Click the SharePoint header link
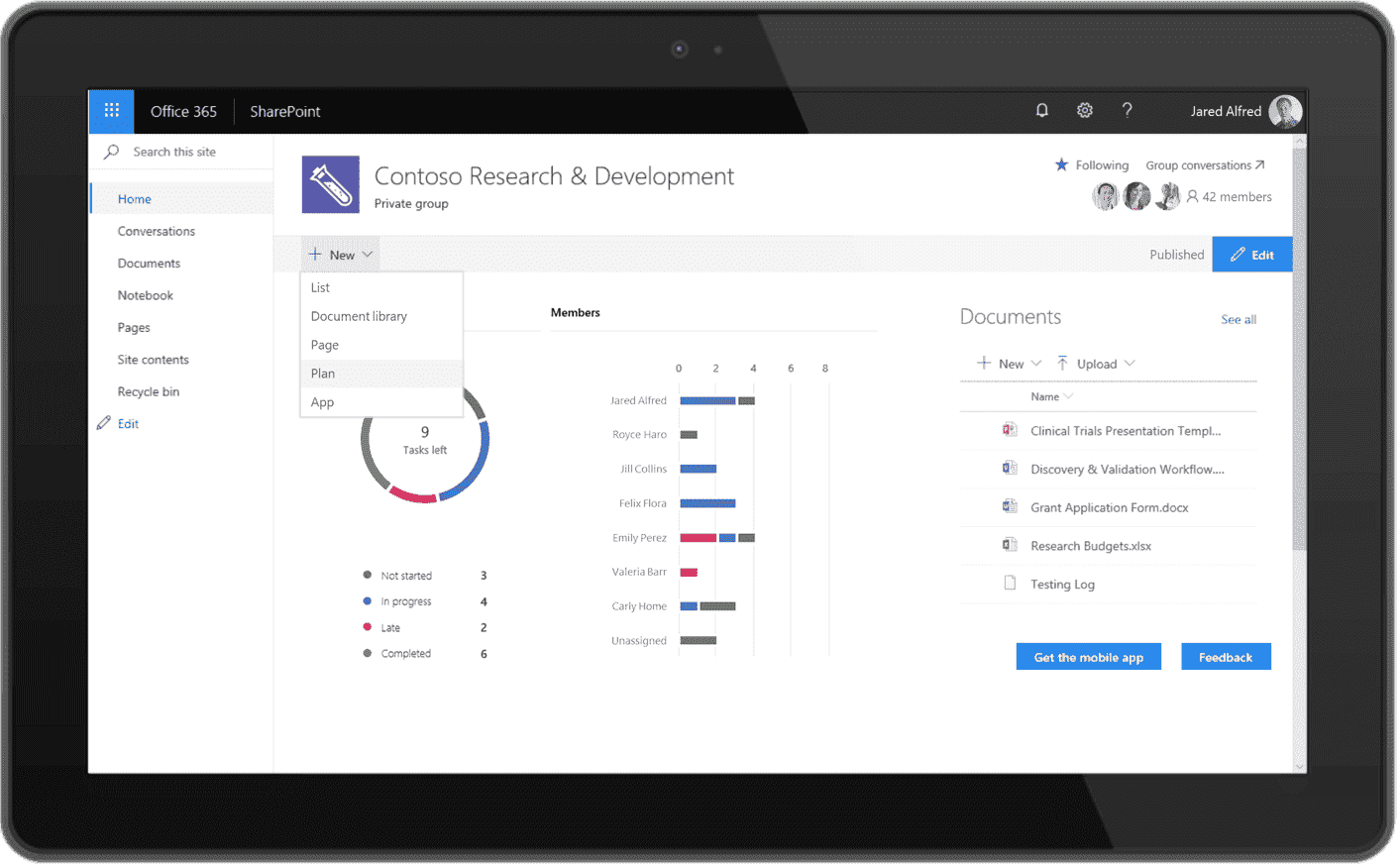1400x864 pixels. (285, 111)
